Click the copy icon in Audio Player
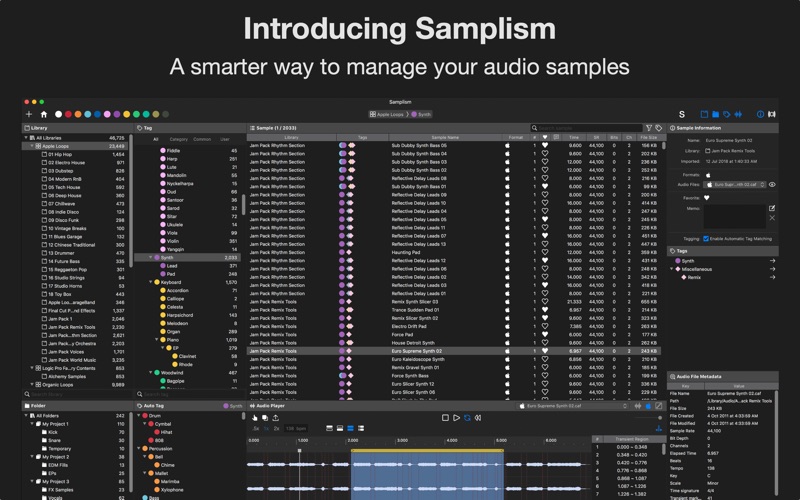 pyautogui.click(x=265, y=418)
